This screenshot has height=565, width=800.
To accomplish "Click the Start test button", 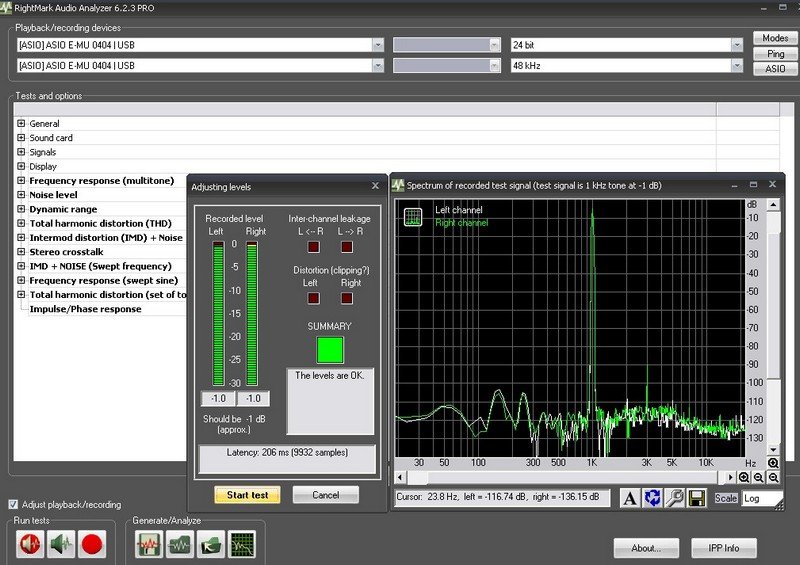I will [247, 495].
